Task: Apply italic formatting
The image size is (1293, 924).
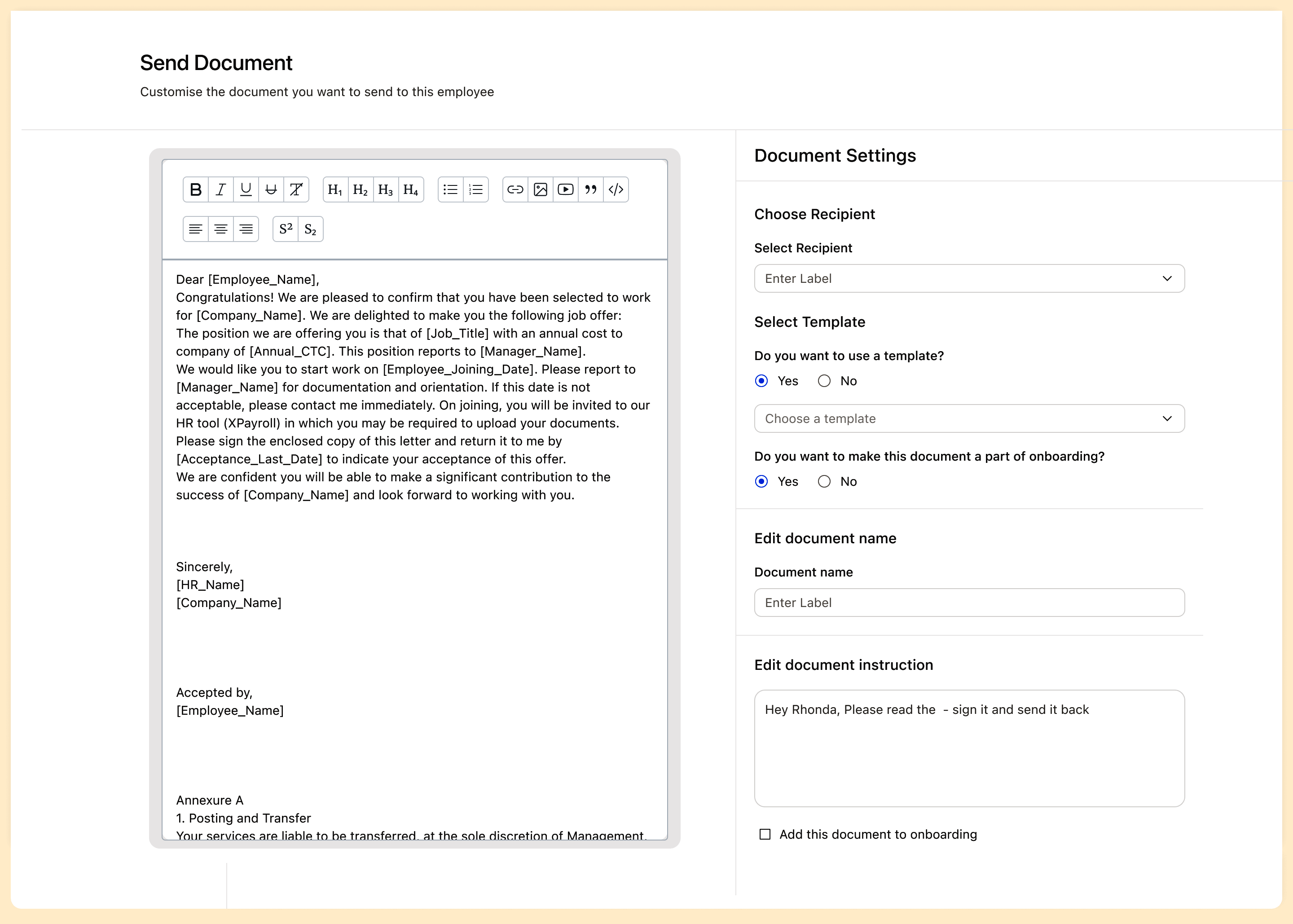Action: pos(221,189)
